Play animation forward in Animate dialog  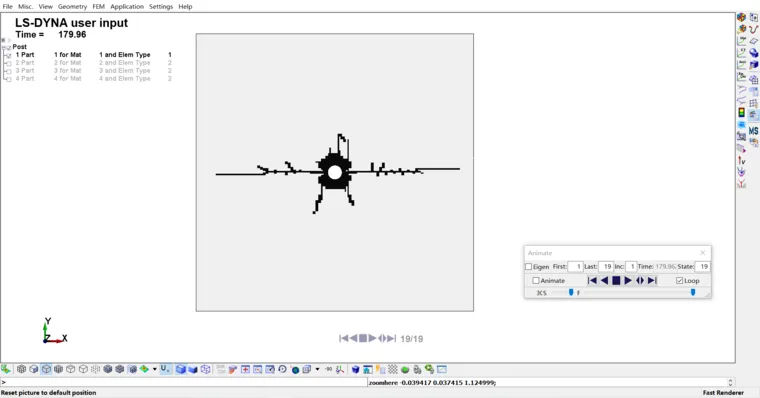pos(628,281)
